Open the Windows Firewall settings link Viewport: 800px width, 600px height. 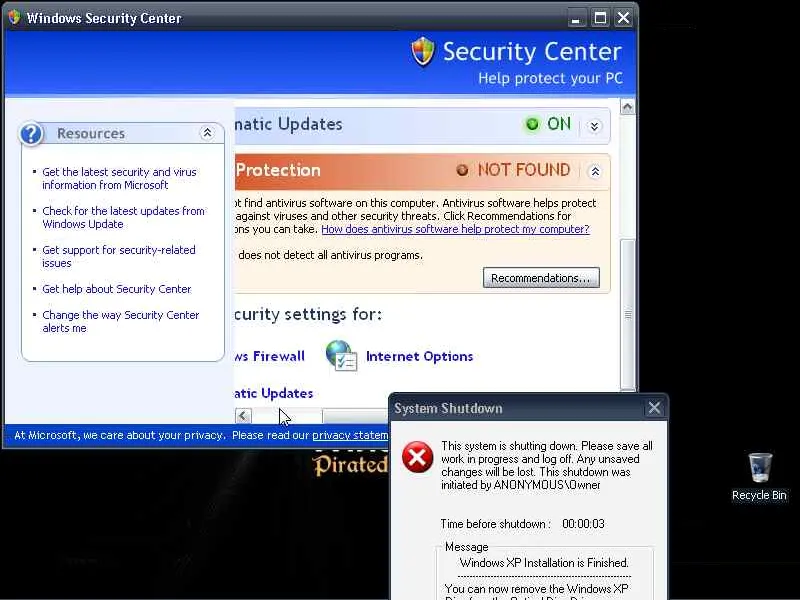[x=270, y=356]
